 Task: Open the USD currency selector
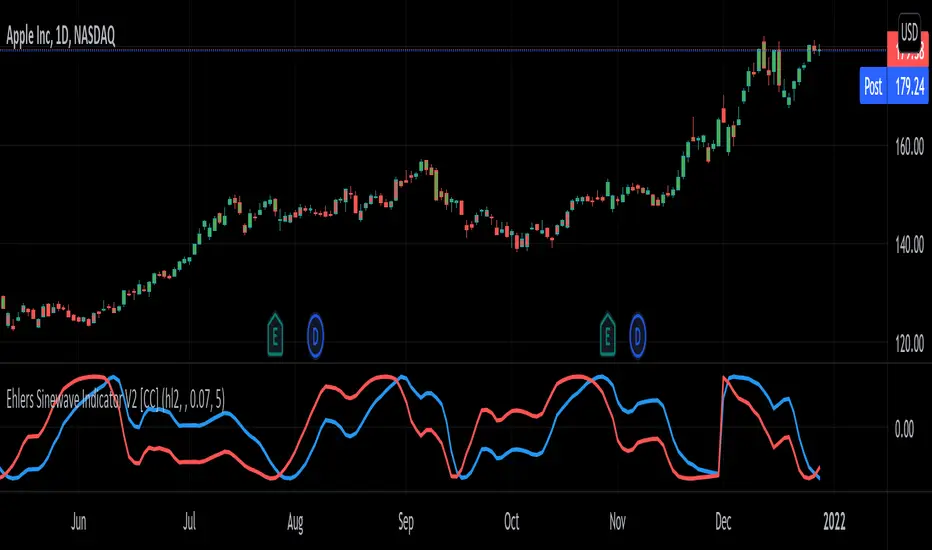[x=909, y=33]
